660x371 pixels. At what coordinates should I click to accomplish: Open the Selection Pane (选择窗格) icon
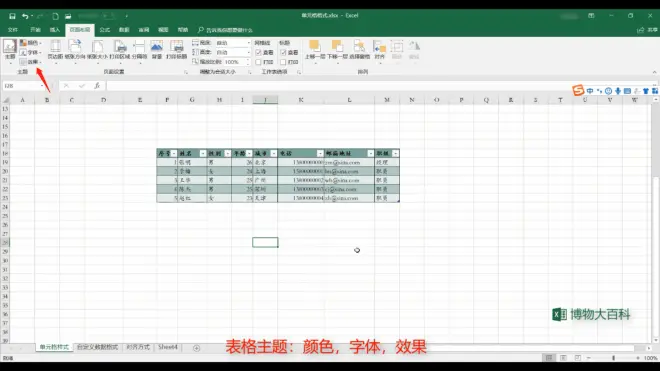point(359,50)
